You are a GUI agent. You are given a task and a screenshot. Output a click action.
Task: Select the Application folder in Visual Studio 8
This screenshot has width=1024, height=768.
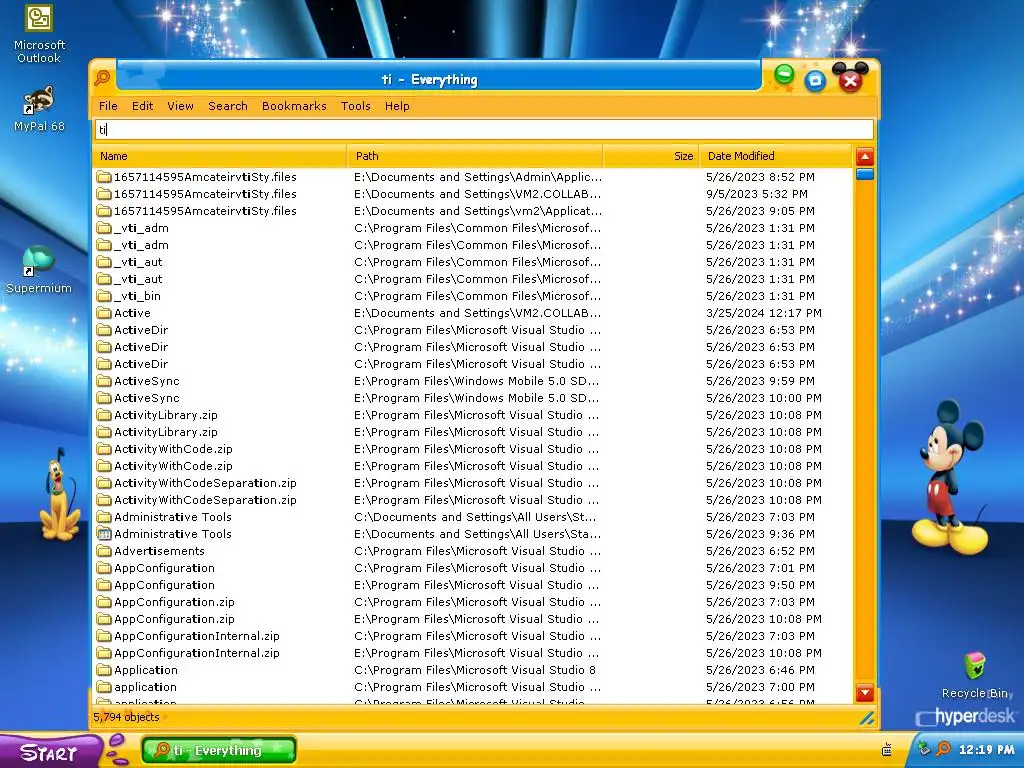[x=473, y=669]
